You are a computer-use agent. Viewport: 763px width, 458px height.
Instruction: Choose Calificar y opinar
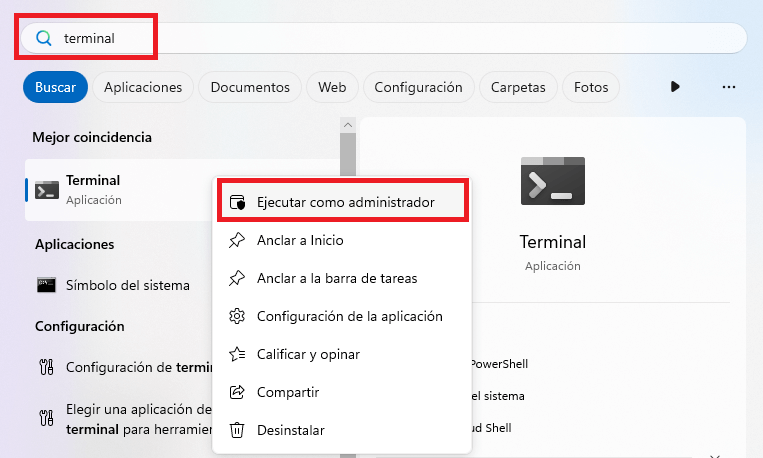pyautogui.click(x=342, y=354)
